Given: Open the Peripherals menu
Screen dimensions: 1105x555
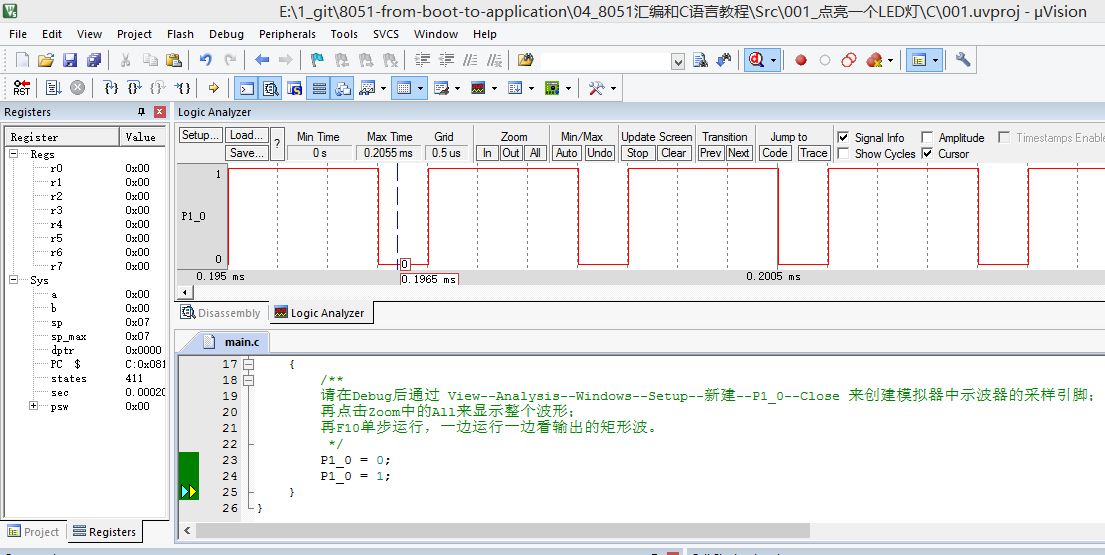Looking at the screenshot, I should pyautogui.click(x=287, y=34).
